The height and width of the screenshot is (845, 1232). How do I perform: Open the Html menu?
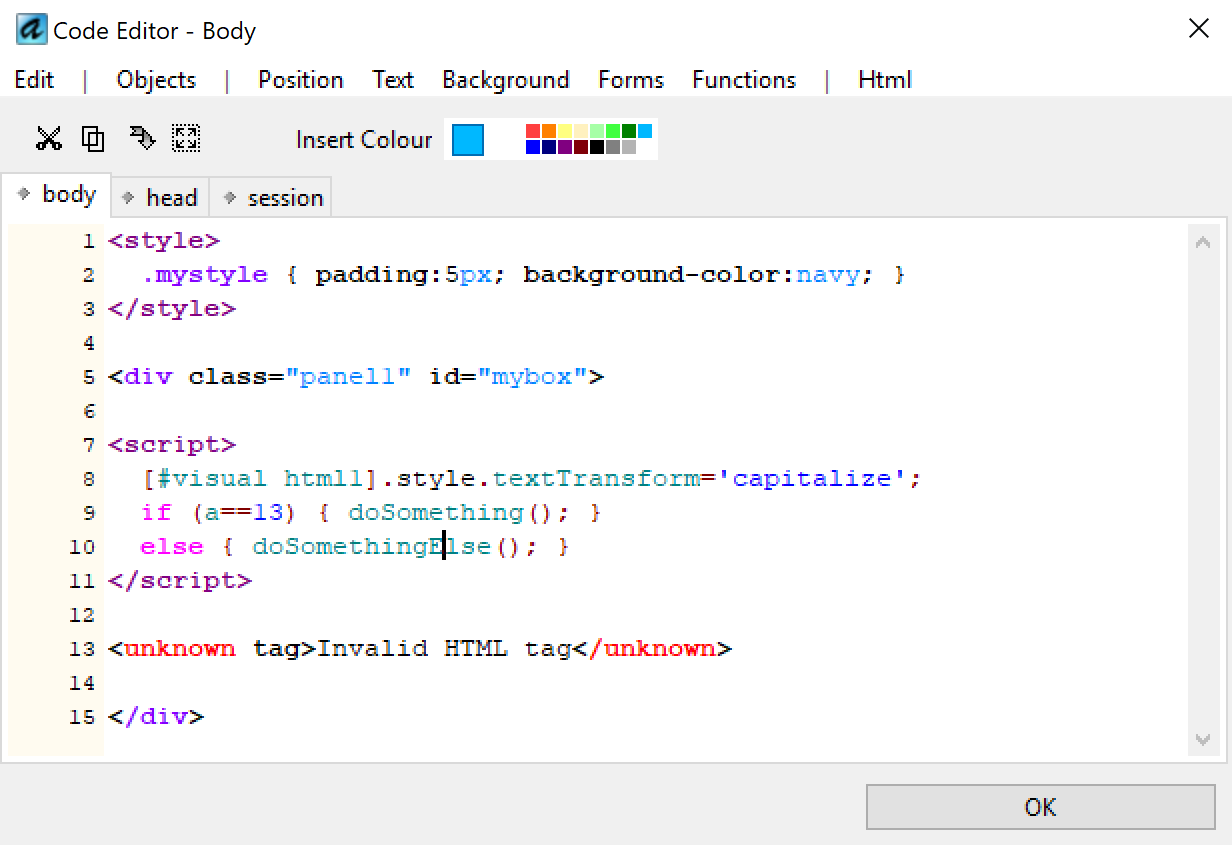pyautogui.click(x=885, y=80)
